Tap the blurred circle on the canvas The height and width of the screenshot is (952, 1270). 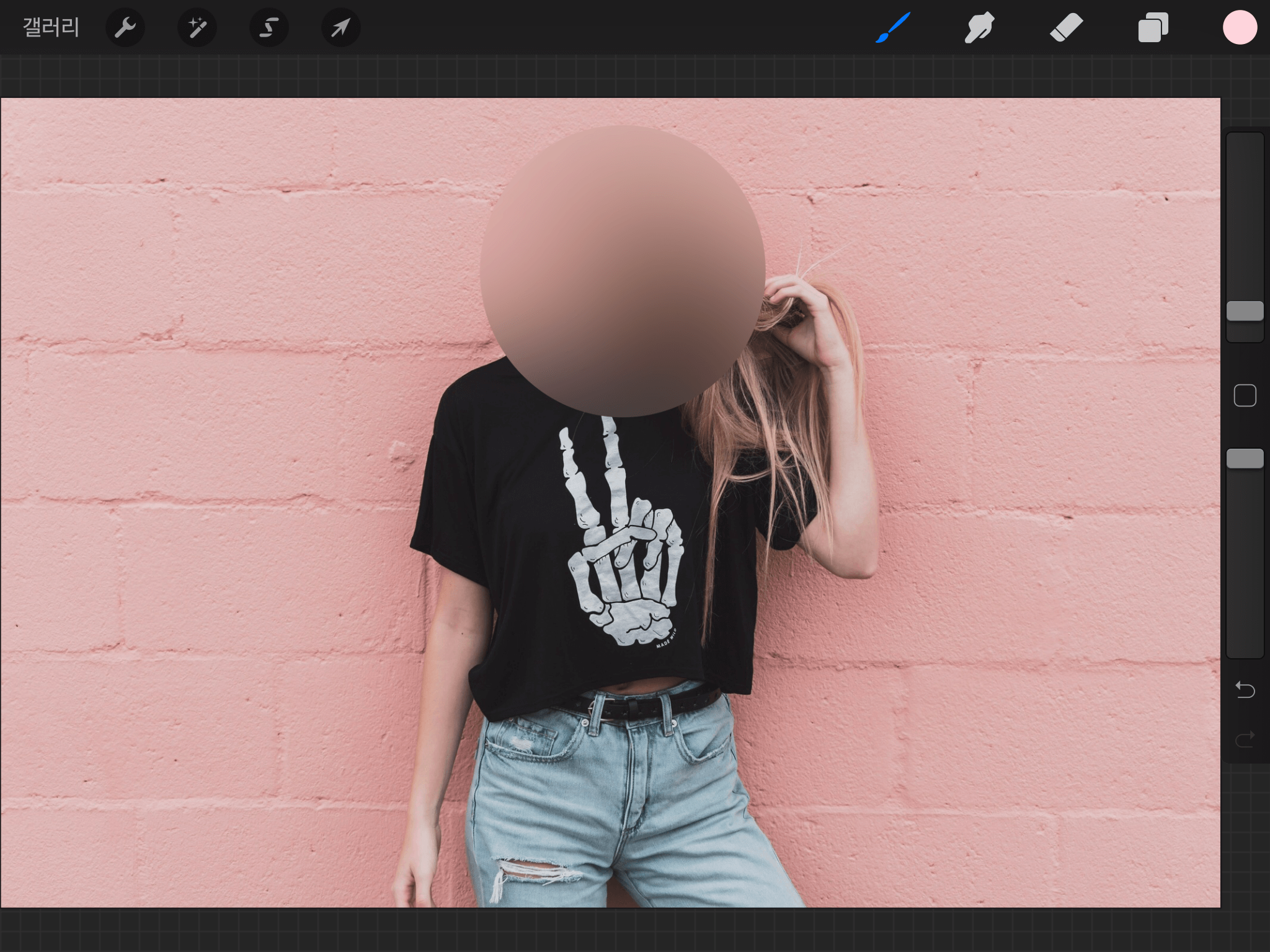[x=622, y=271]
